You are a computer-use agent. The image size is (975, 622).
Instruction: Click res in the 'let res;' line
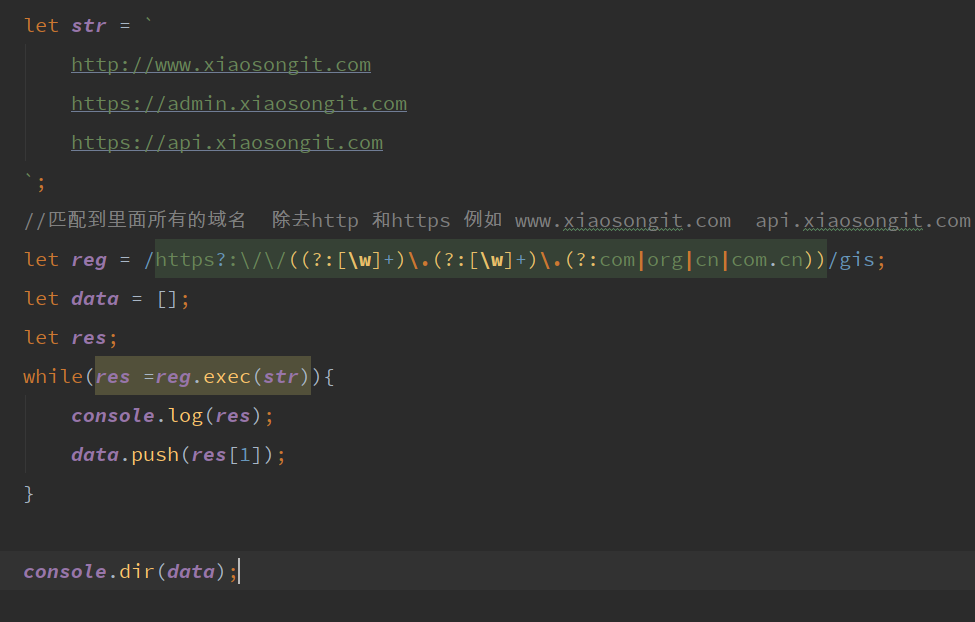(x=89, y=338)
